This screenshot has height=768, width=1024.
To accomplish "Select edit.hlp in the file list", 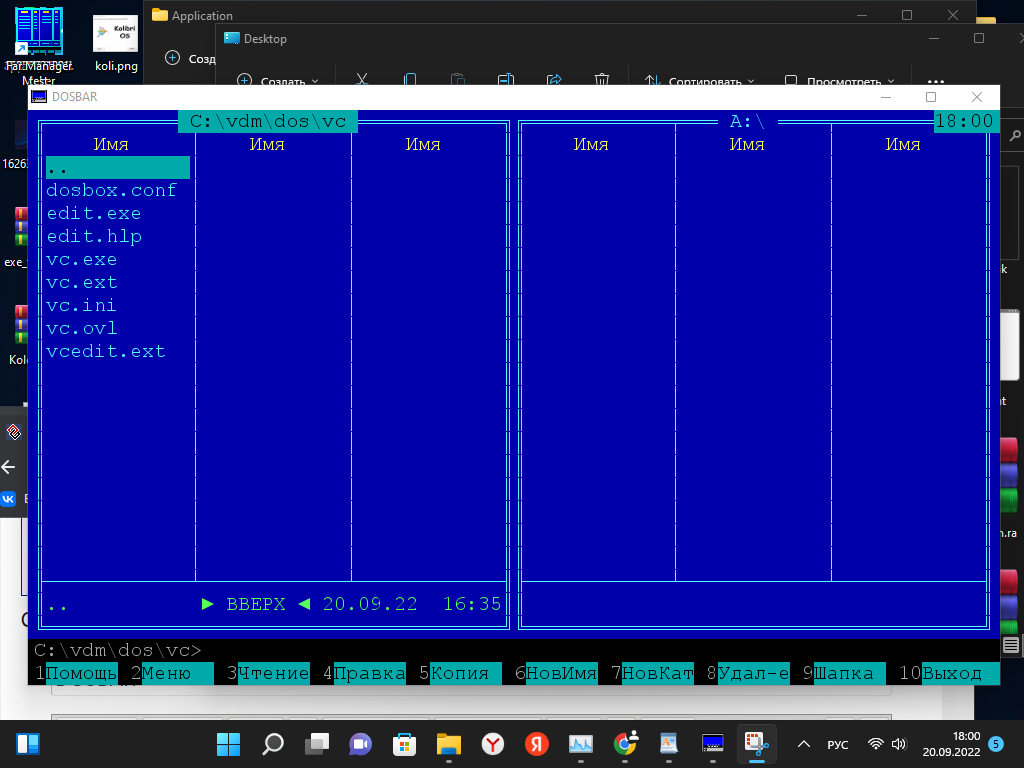I will 94,236.
